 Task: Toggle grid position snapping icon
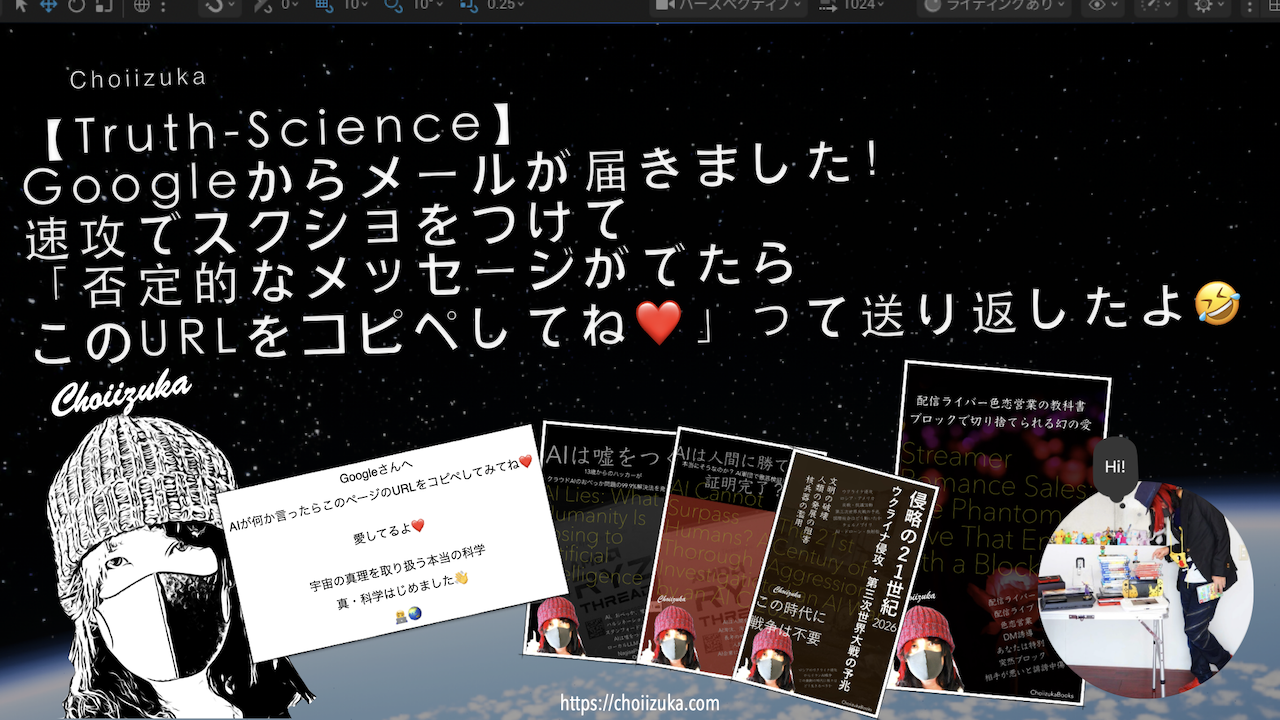pos(324,5)
